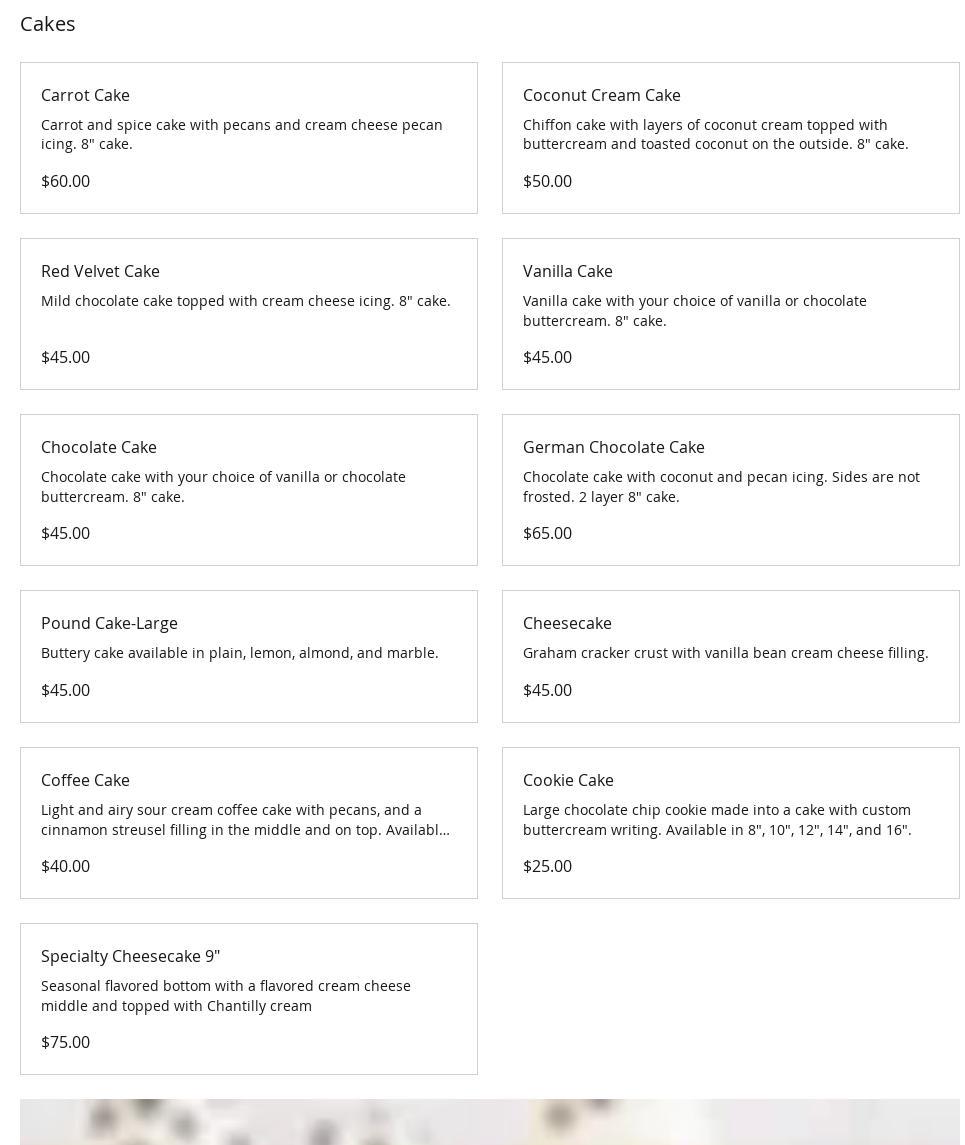Click the truncated Coffee Cake description
This screenshot has width=965, height=1145.
(x=245, y=820)
